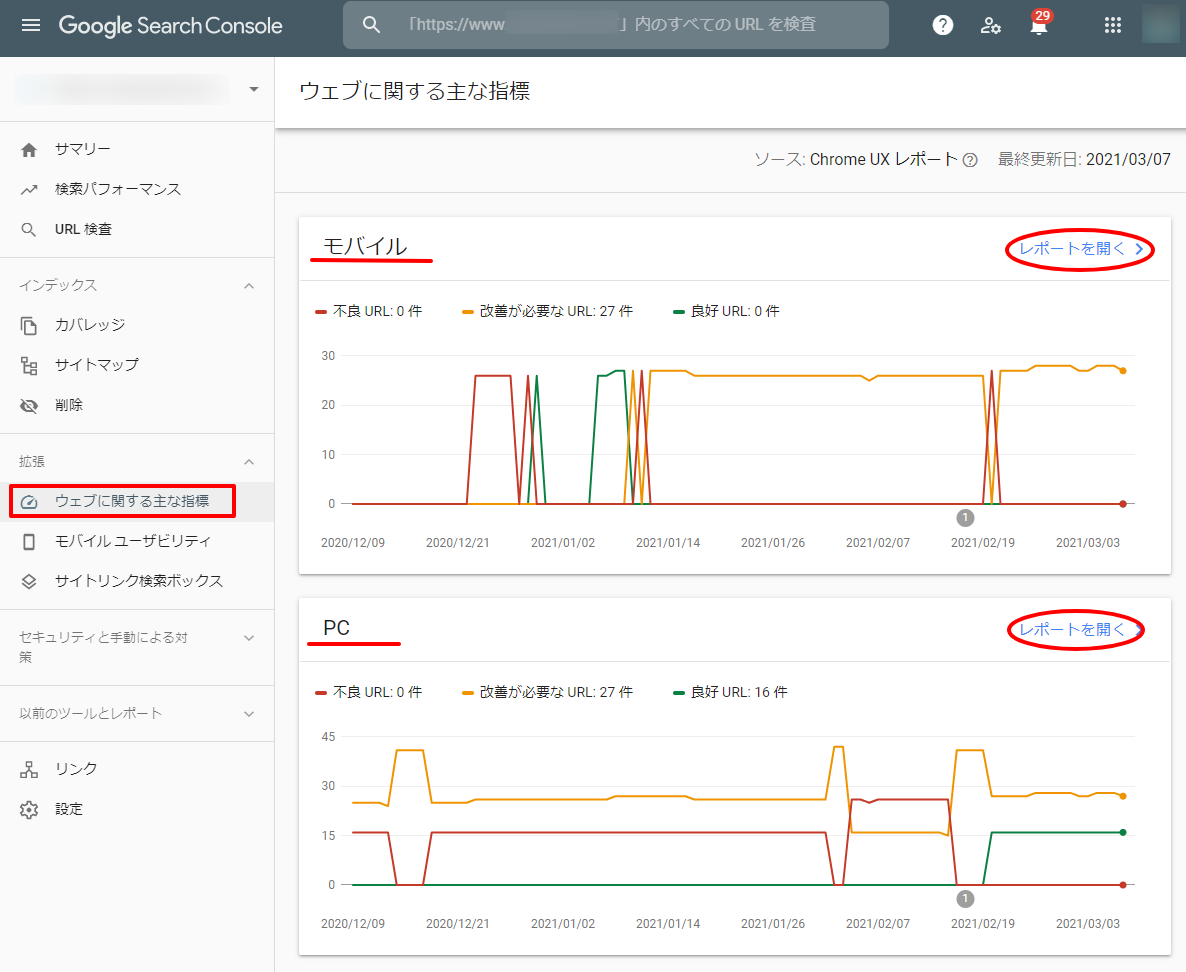This screenshot has width=1186, height=972.
Task: Collapse the インデックス section
Action: [x=249, y=286]
